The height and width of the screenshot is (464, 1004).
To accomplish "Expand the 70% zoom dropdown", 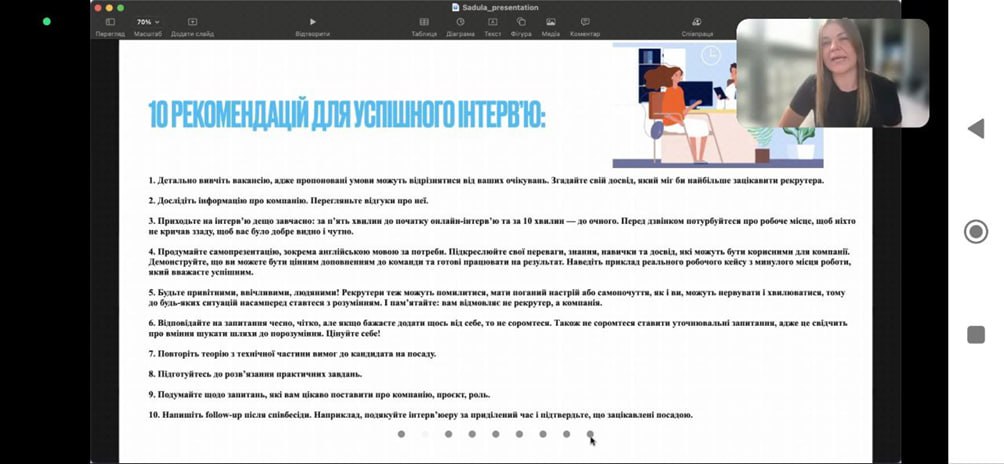I will (x=148, y=22).
